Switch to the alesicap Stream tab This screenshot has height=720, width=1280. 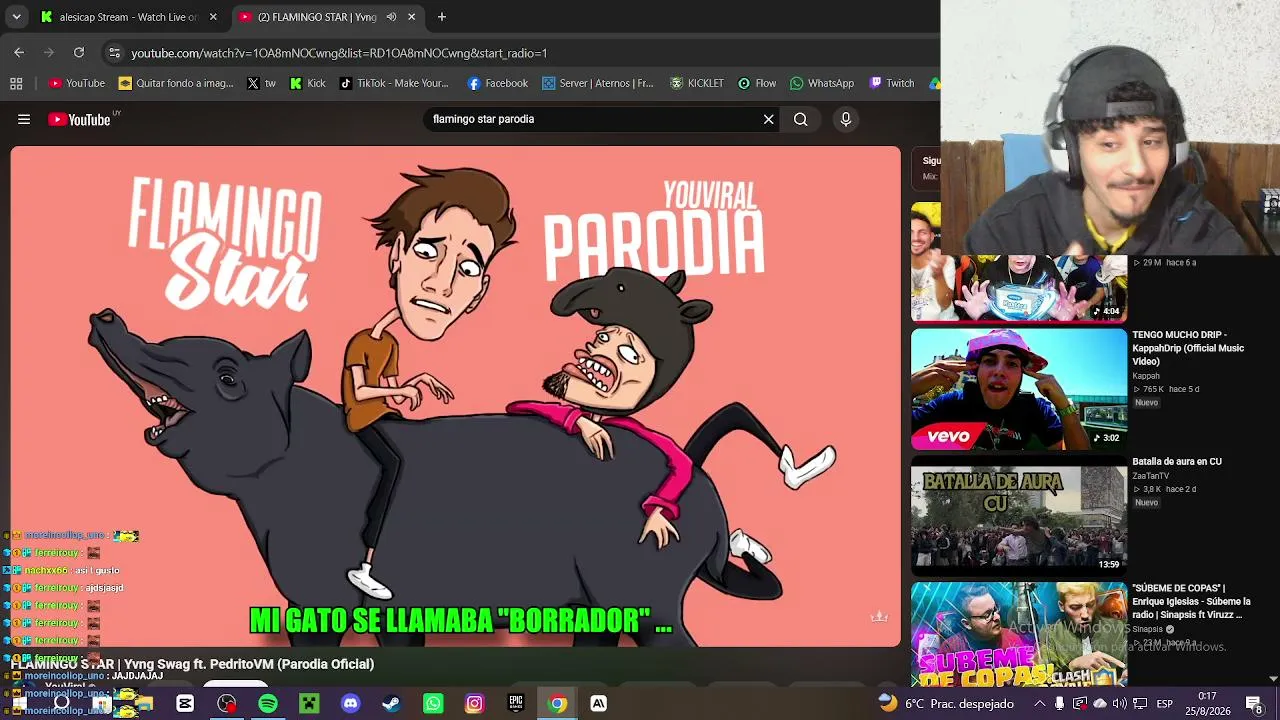[129, 17]
